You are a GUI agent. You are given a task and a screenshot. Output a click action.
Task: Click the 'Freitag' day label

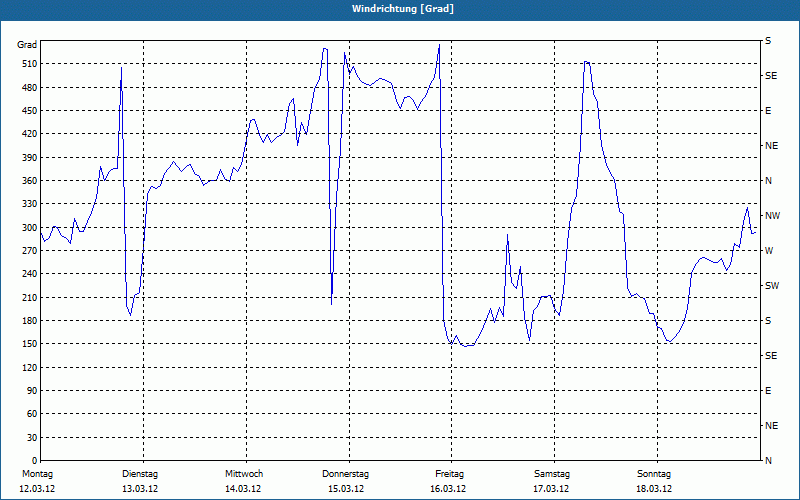pyautogui.click(x=449, y=474)
